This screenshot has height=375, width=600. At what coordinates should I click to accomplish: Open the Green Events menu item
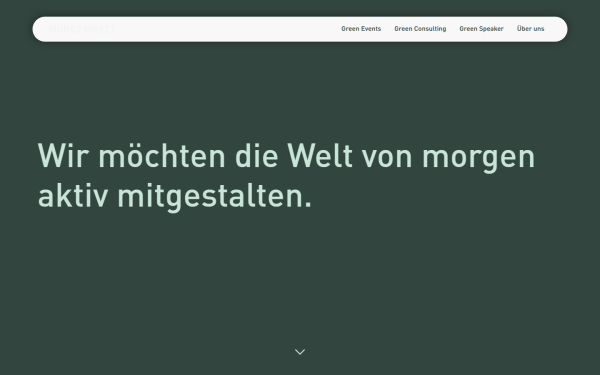point(361,29)
